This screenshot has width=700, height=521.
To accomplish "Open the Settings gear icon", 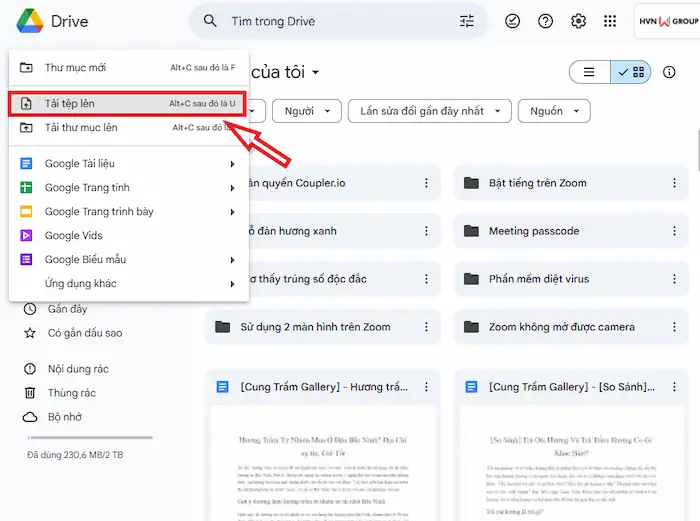I will 578,21.
